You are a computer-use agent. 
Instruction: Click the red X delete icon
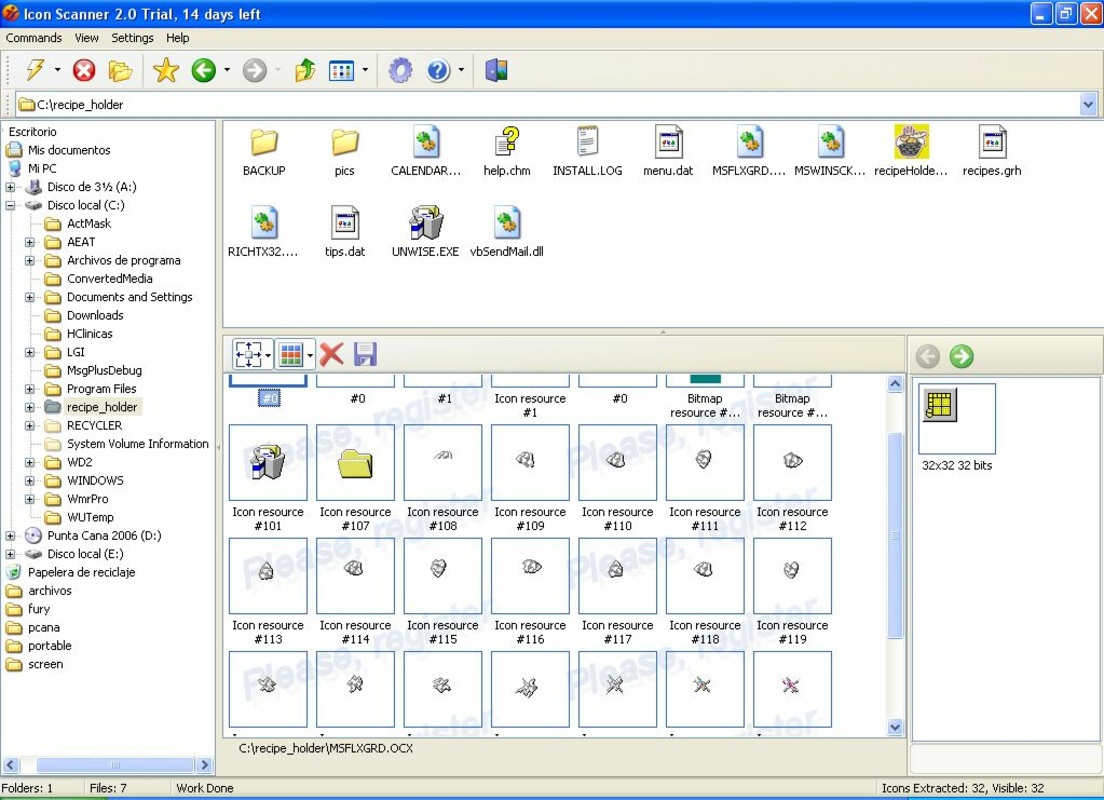(332, 354)
